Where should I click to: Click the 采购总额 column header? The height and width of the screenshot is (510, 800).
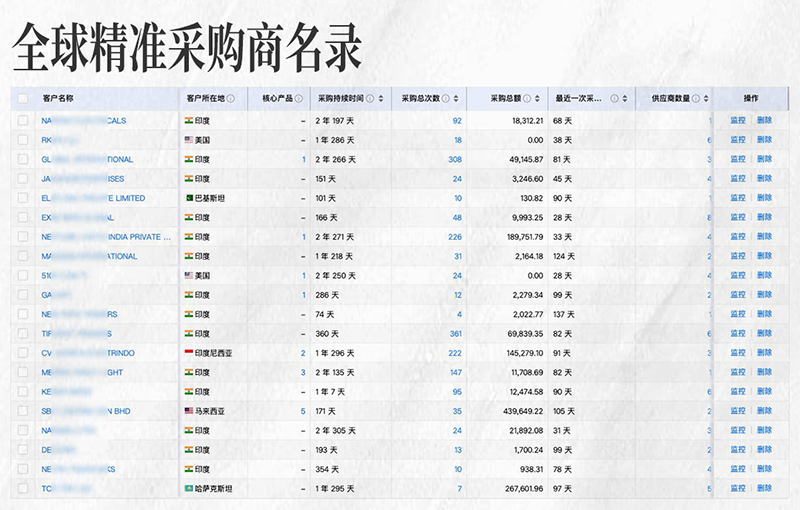506,99
